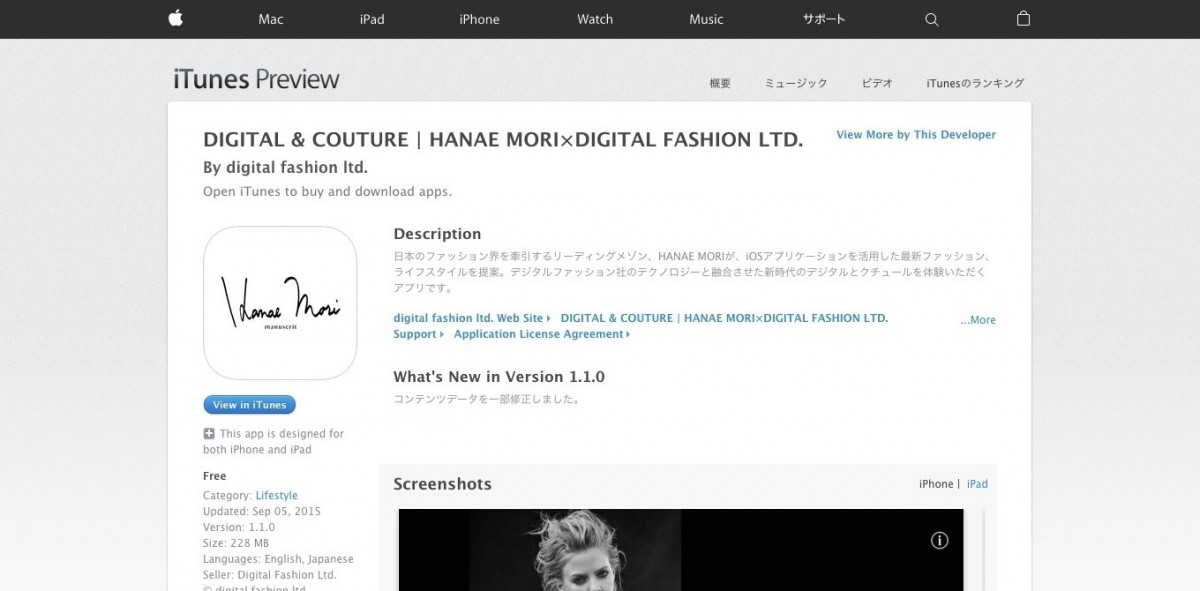This screenshot has height=591, width=1200.
Task: Open the Watch menu
Action: coord(595,19)
